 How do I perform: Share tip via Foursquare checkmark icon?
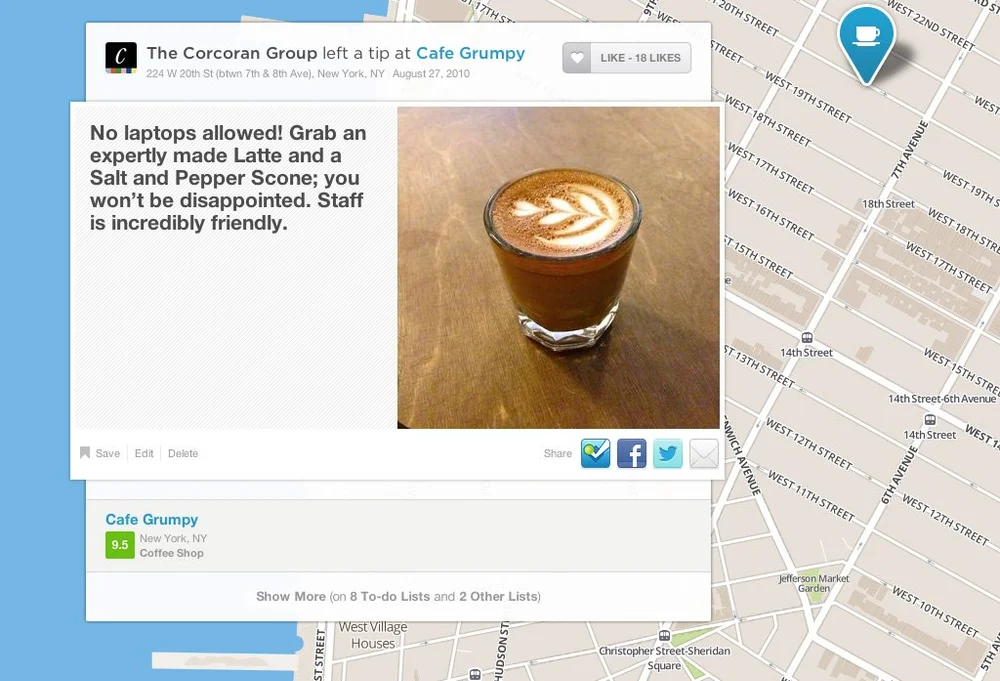[x=596, y=453]
